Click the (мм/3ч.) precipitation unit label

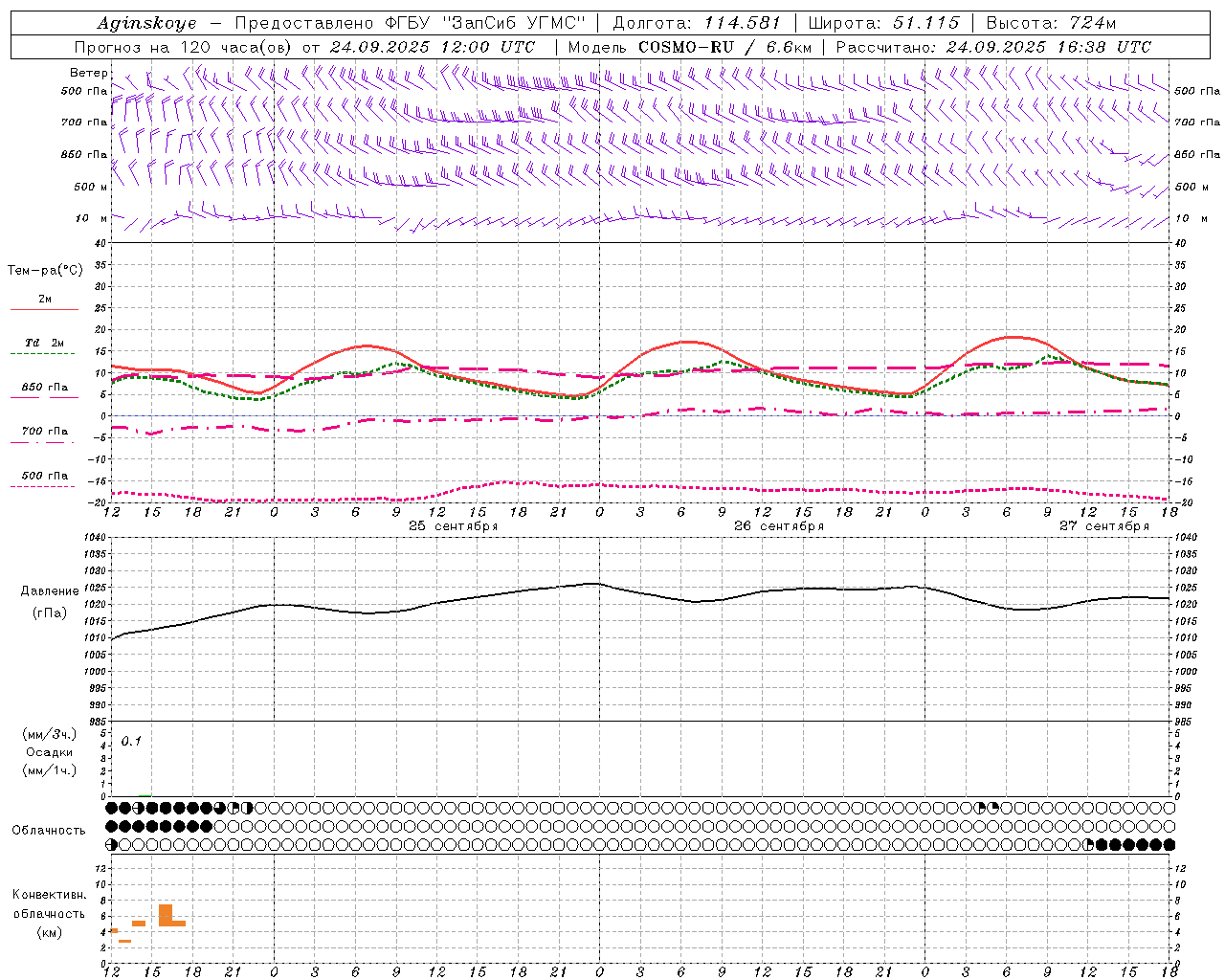[49, 734]
